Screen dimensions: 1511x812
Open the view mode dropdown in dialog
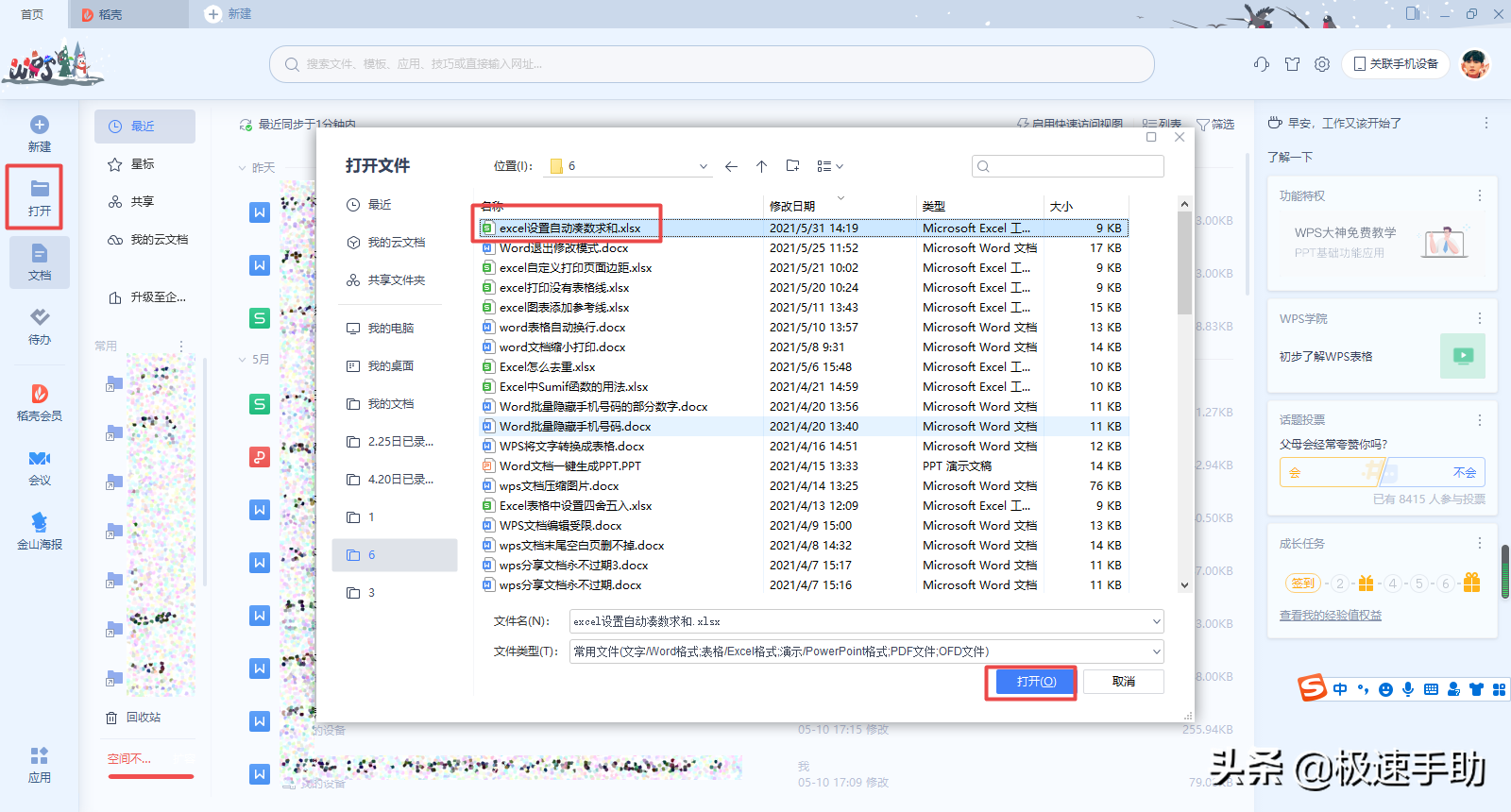pyautogui.click(x=829, y=166)
